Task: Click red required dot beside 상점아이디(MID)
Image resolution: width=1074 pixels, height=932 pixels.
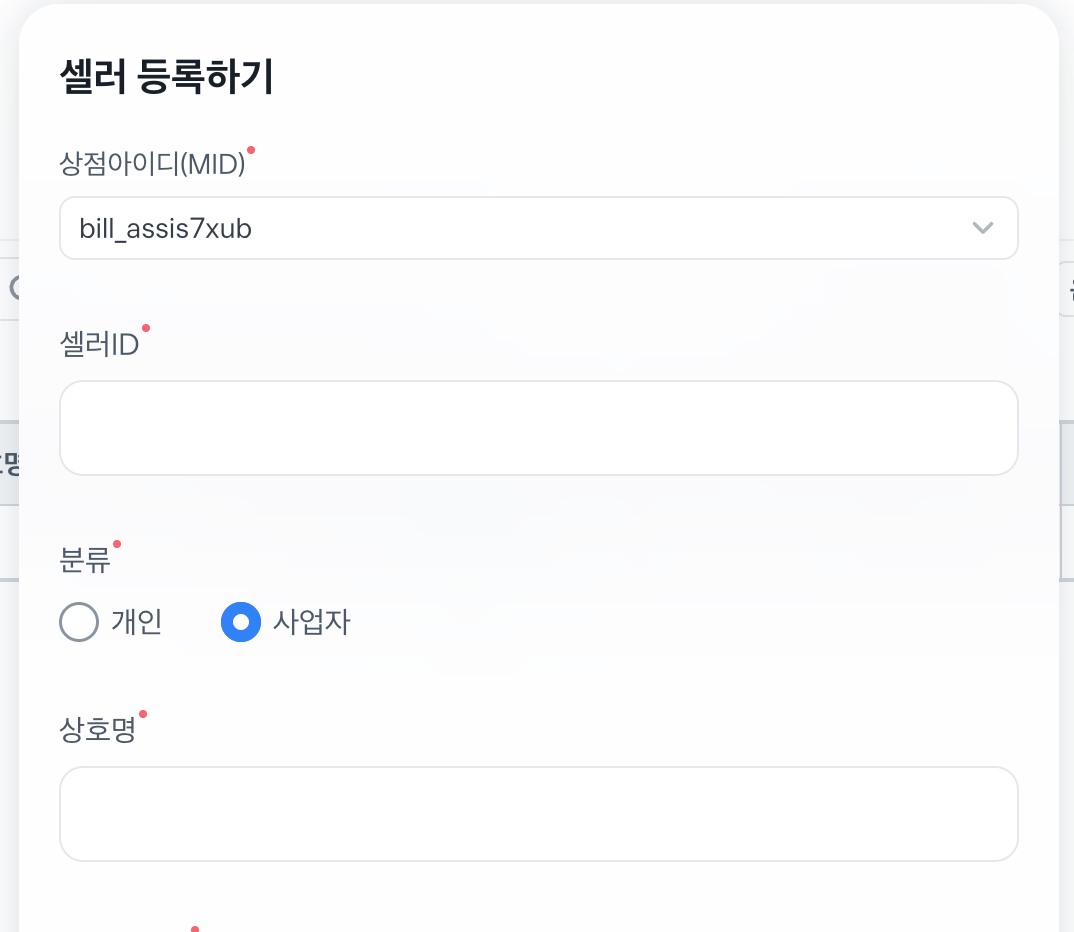Action: (251, 150)
